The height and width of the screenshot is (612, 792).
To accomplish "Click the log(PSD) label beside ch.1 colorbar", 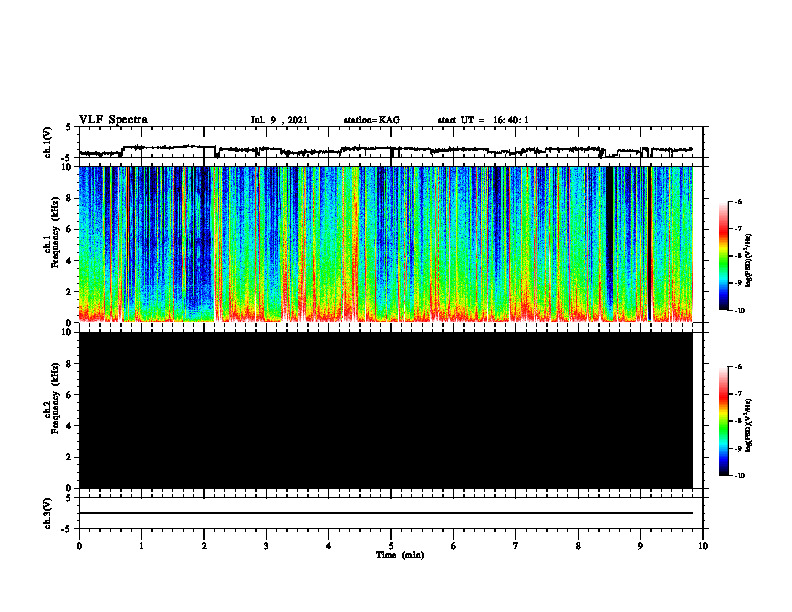I will [748, 260].
